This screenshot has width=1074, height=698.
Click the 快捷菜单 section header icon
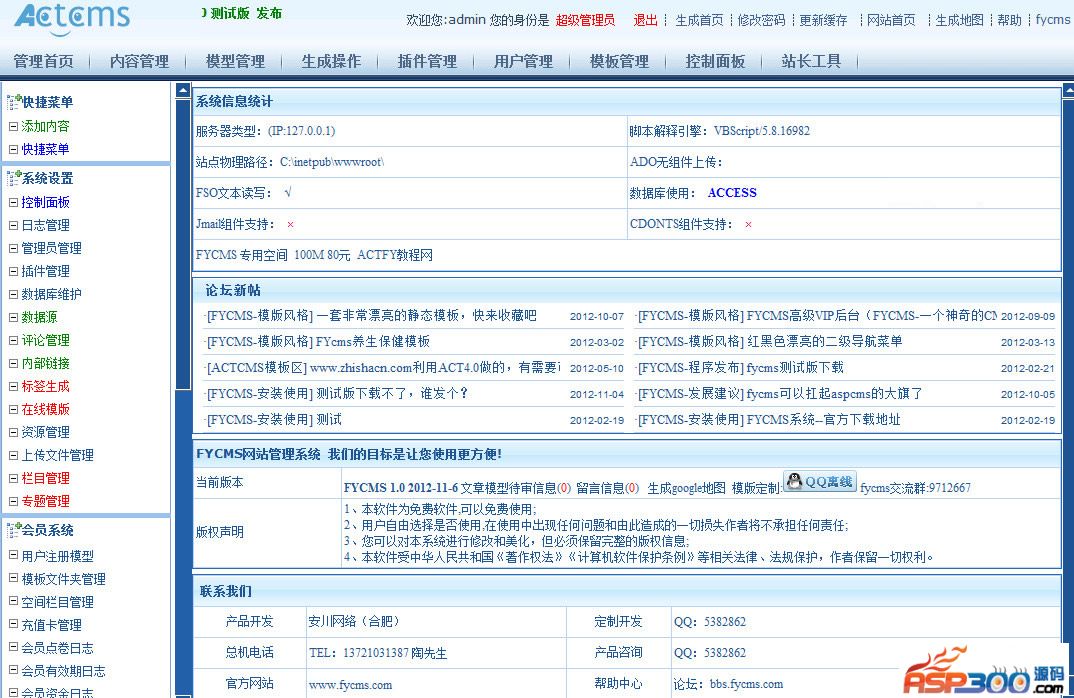coord(14,102)
